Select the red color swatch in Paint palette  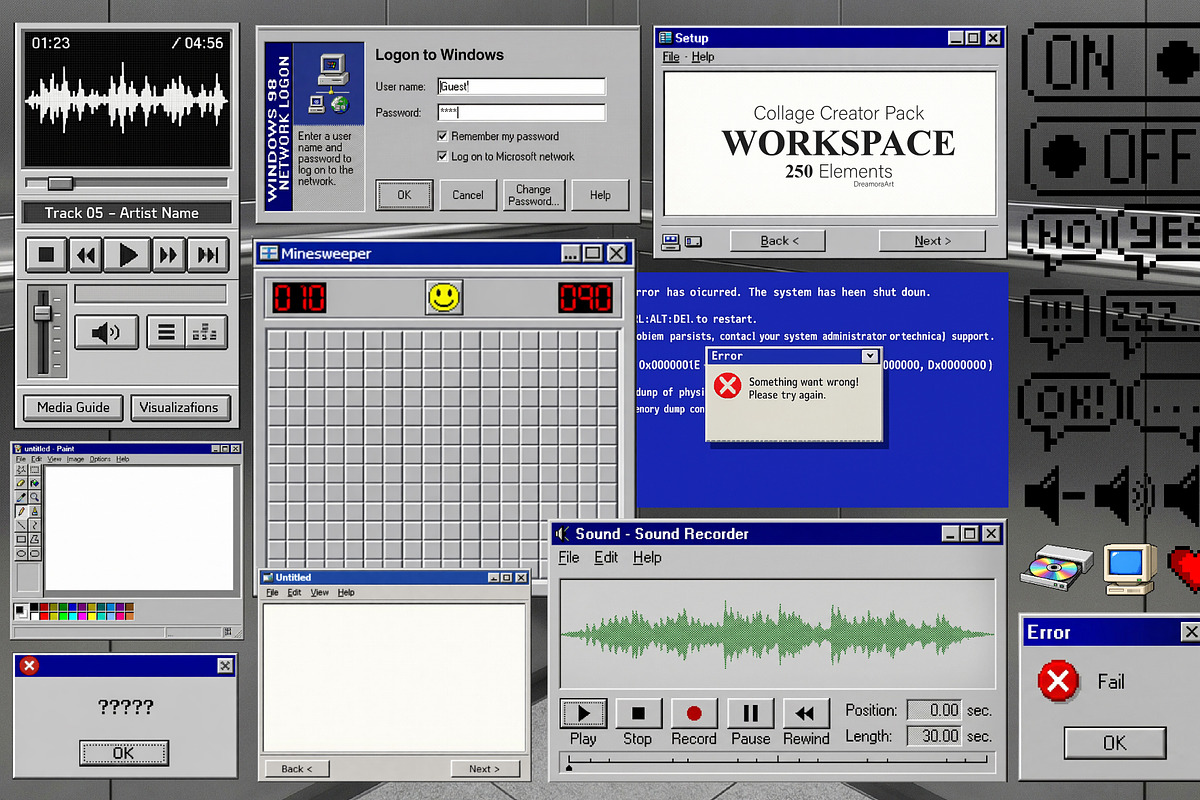coord(44,616)
